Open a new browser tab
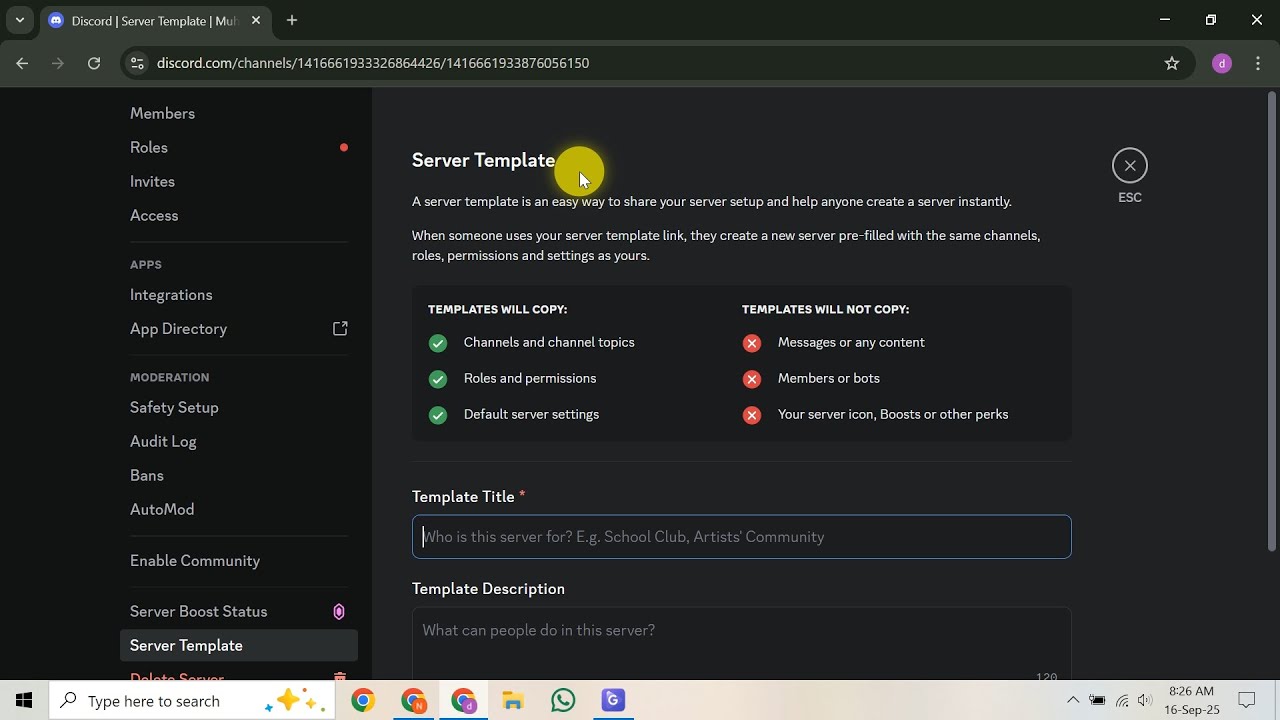The image size is (1280, 720). point(292,20)
